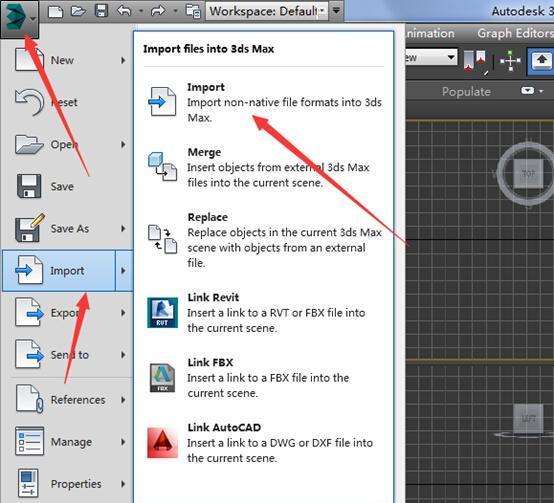Expand the New submenu arrow
This screenshot has height=503, width=554.
[x=123, y=60]
